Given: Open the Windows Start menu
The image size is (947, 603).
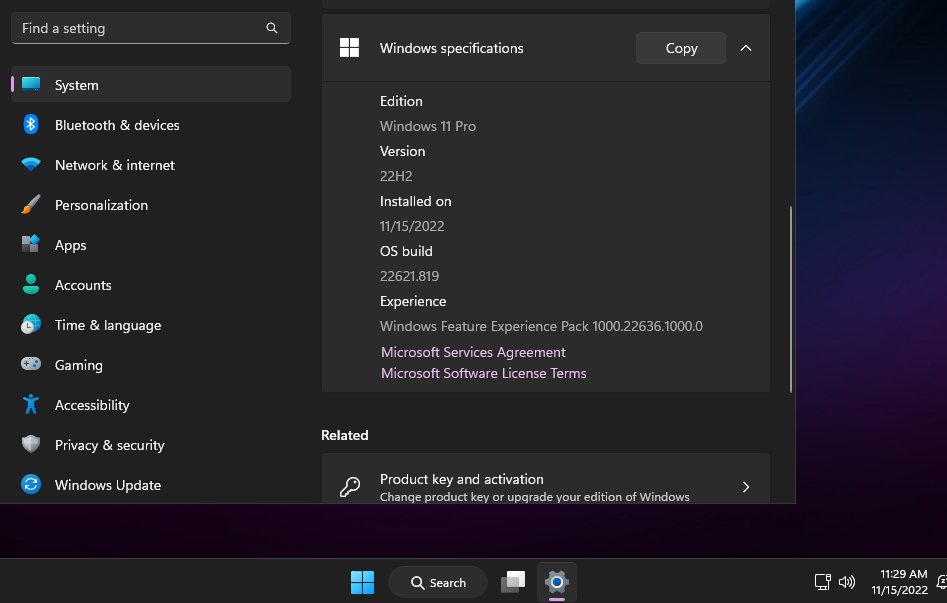Looking at the screenshot, I should (x=362, y=582).
